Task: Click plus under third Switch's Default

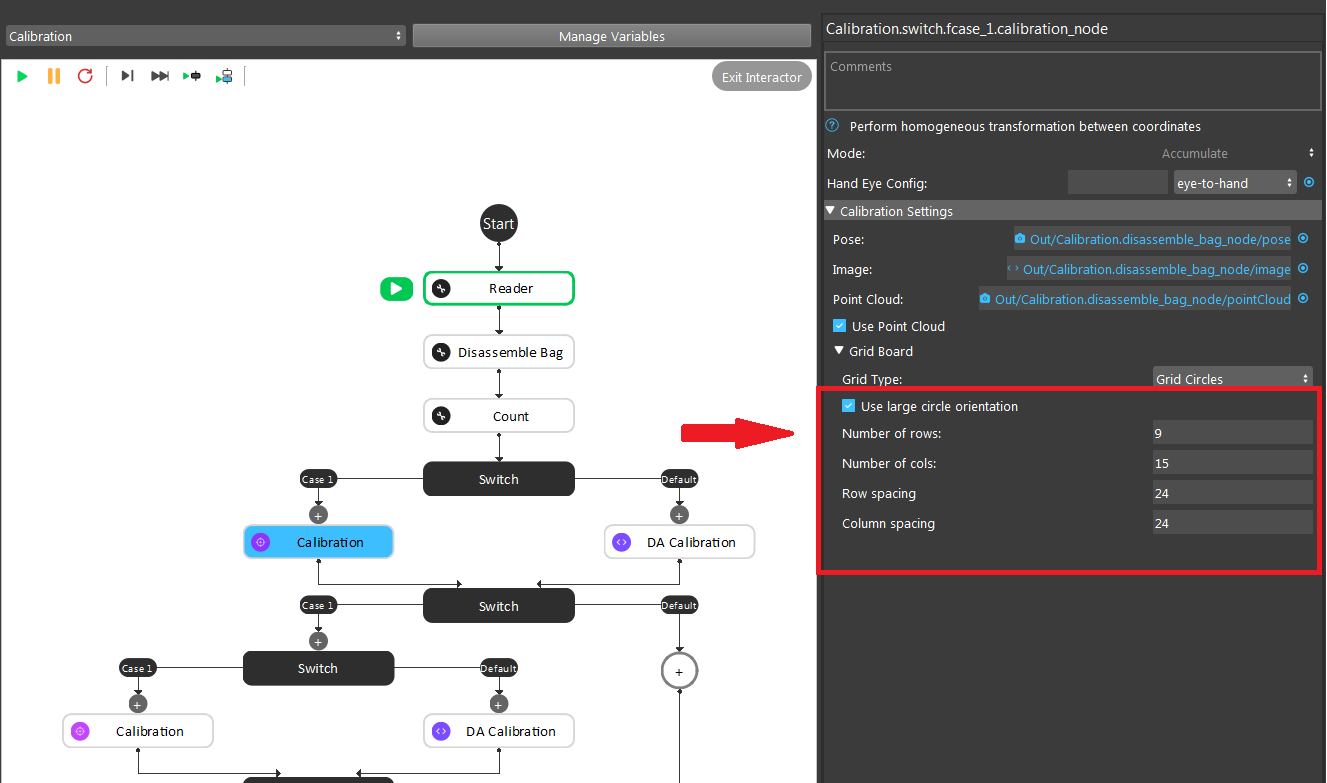Action: coord(499,704)
